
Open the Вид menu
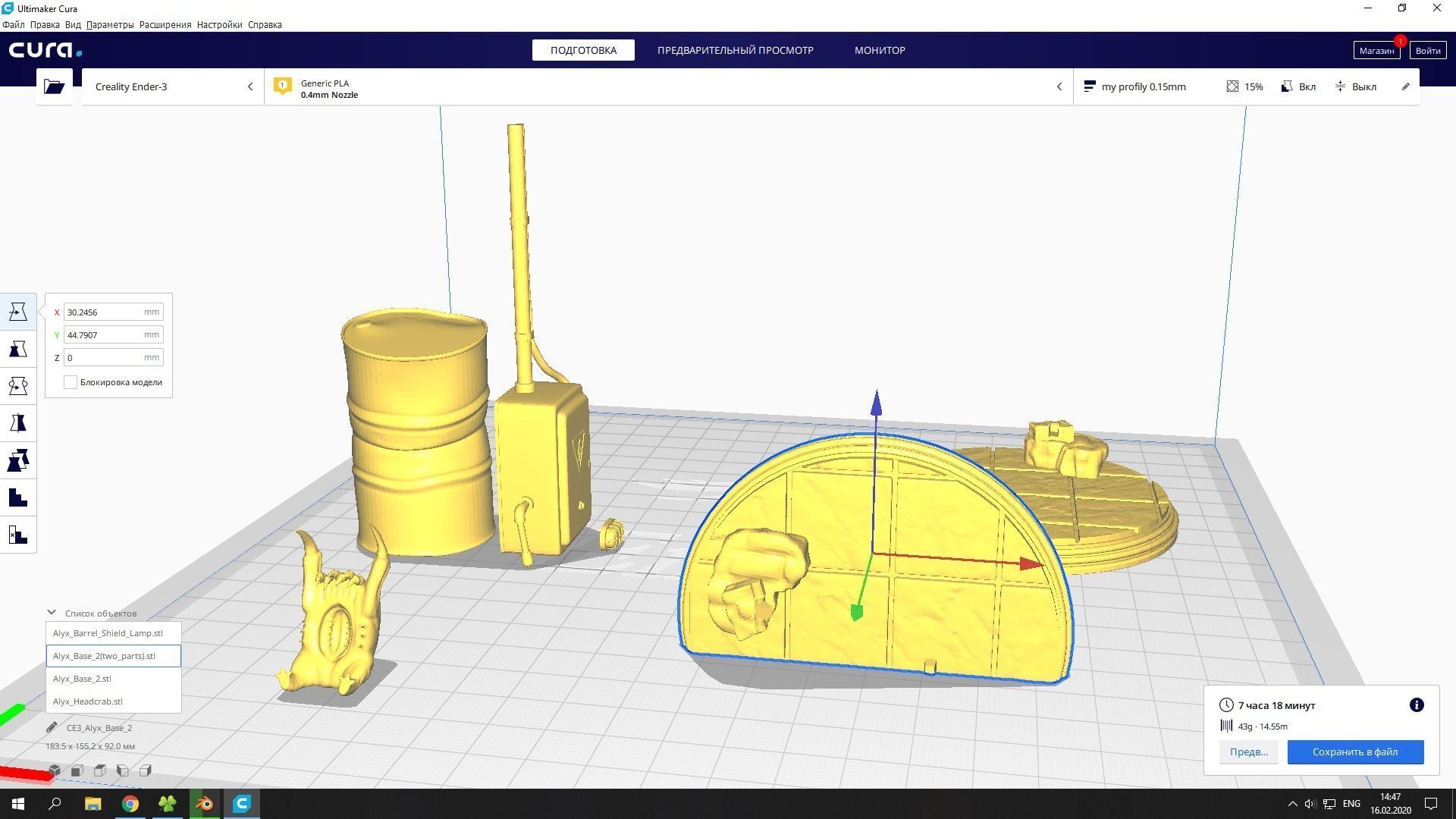[73, 24]
